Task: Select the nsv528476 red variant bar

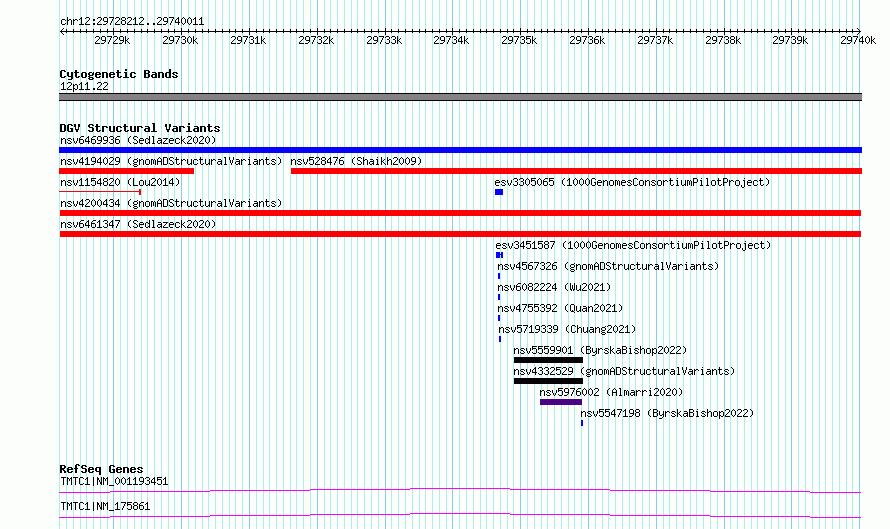Action: pos(576,171)
